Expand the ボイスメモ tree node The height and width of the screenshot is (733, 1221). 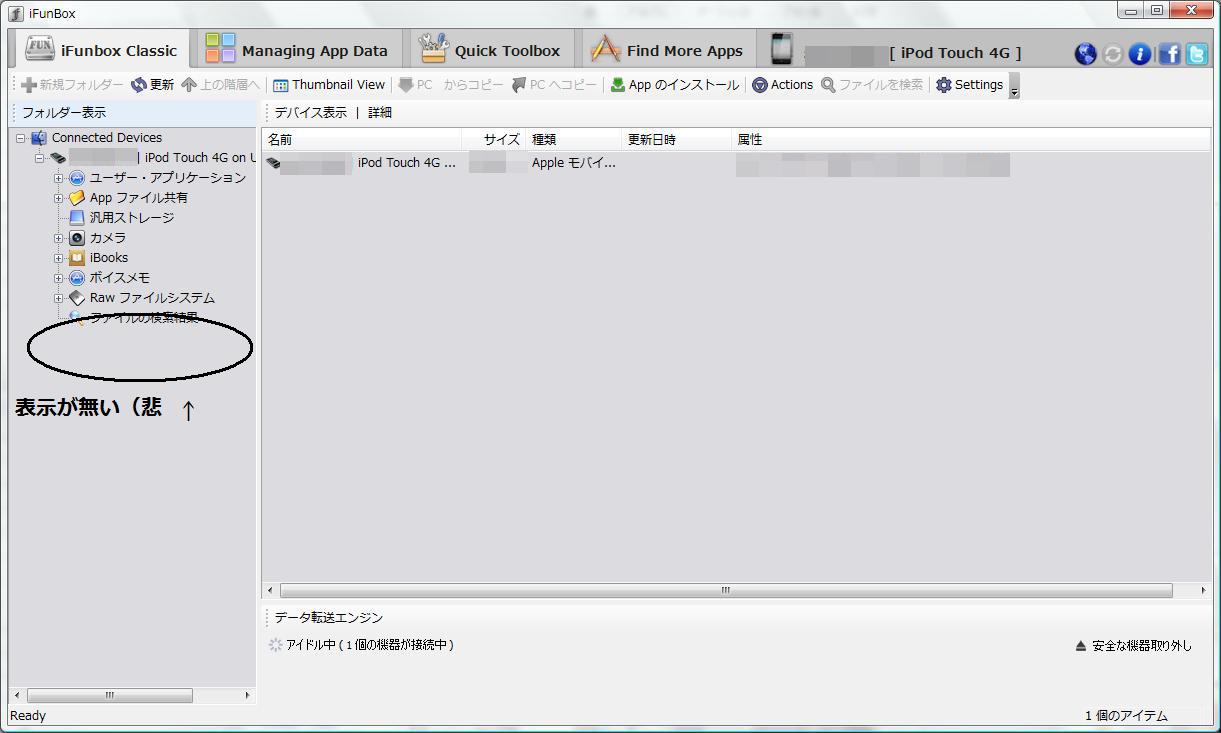(x=58, y=278)
